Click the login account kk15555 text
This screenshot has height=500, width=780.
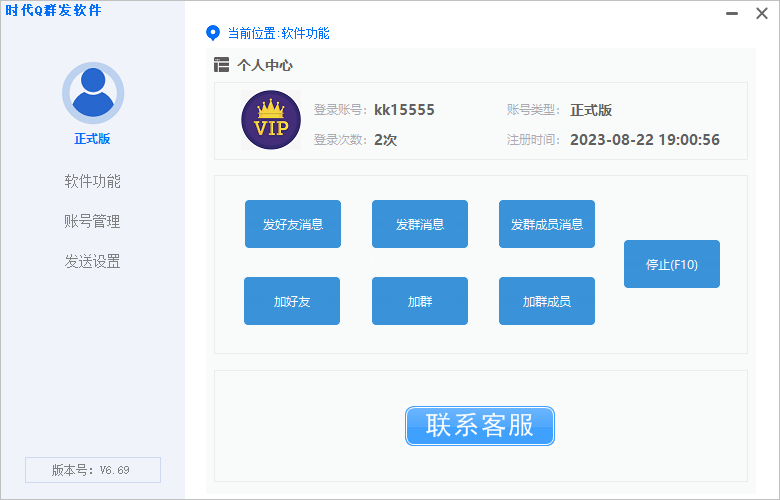tap(404, 110)
